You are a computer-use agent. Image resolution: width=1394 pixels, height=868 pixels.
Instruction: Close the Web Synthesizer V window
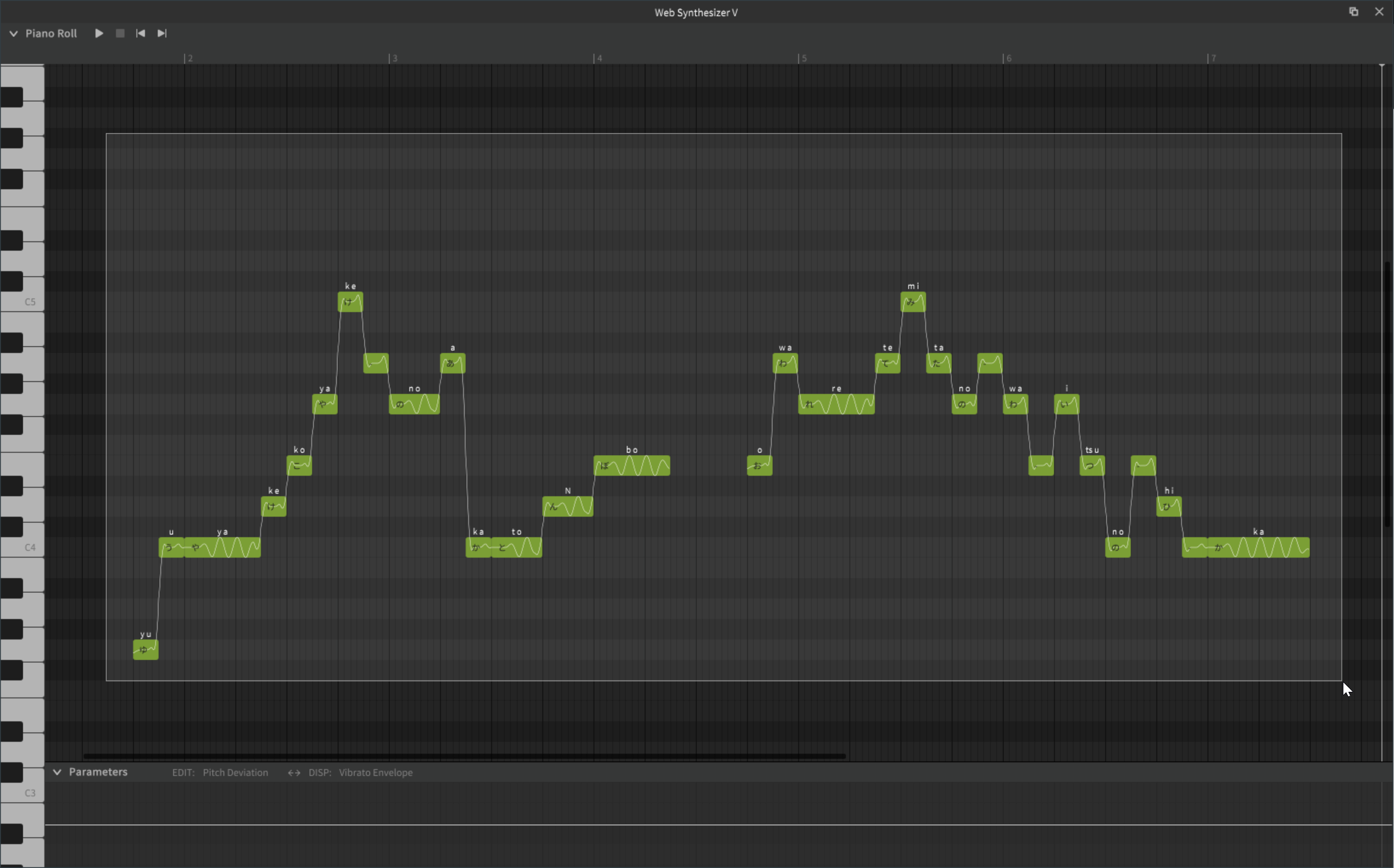coord(1379,11)
